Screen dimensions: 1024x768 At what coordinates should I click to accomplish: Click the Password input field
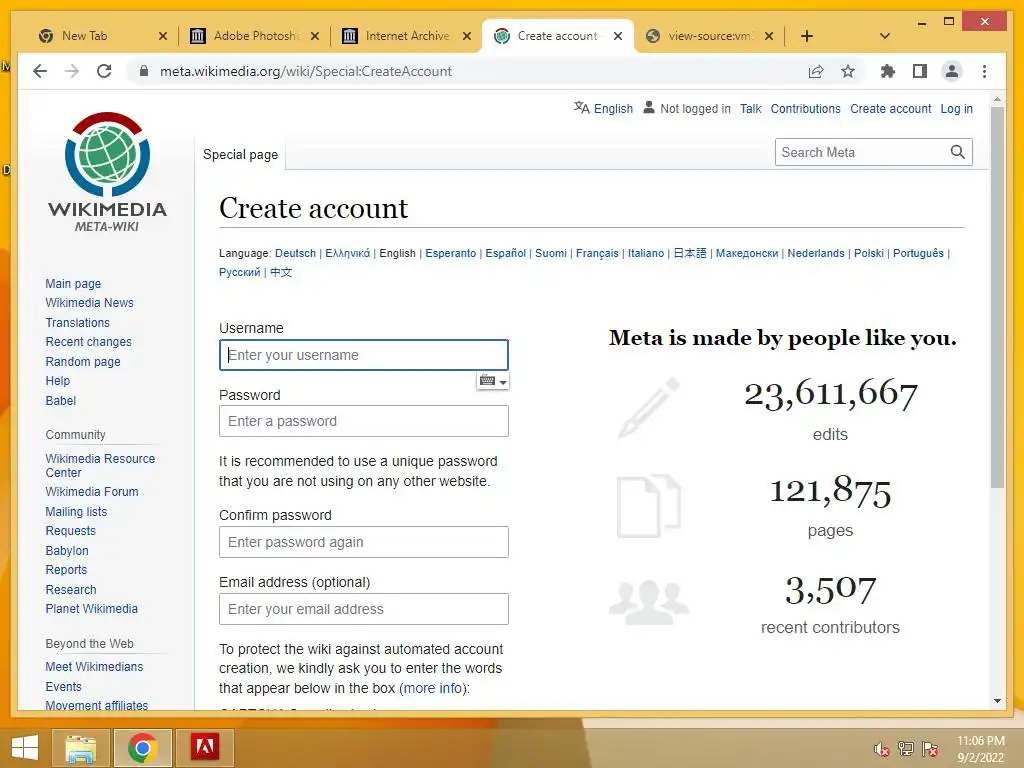(364, 421)
